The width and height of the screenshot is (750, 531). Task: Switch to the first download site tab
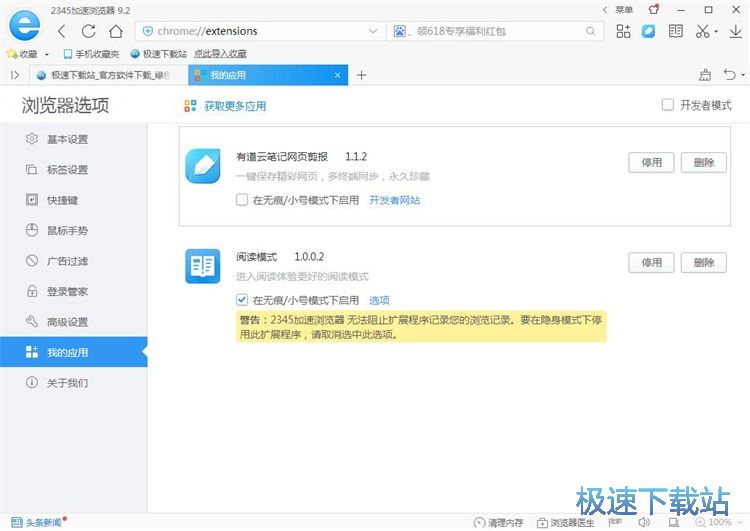(x=109, y=75)
